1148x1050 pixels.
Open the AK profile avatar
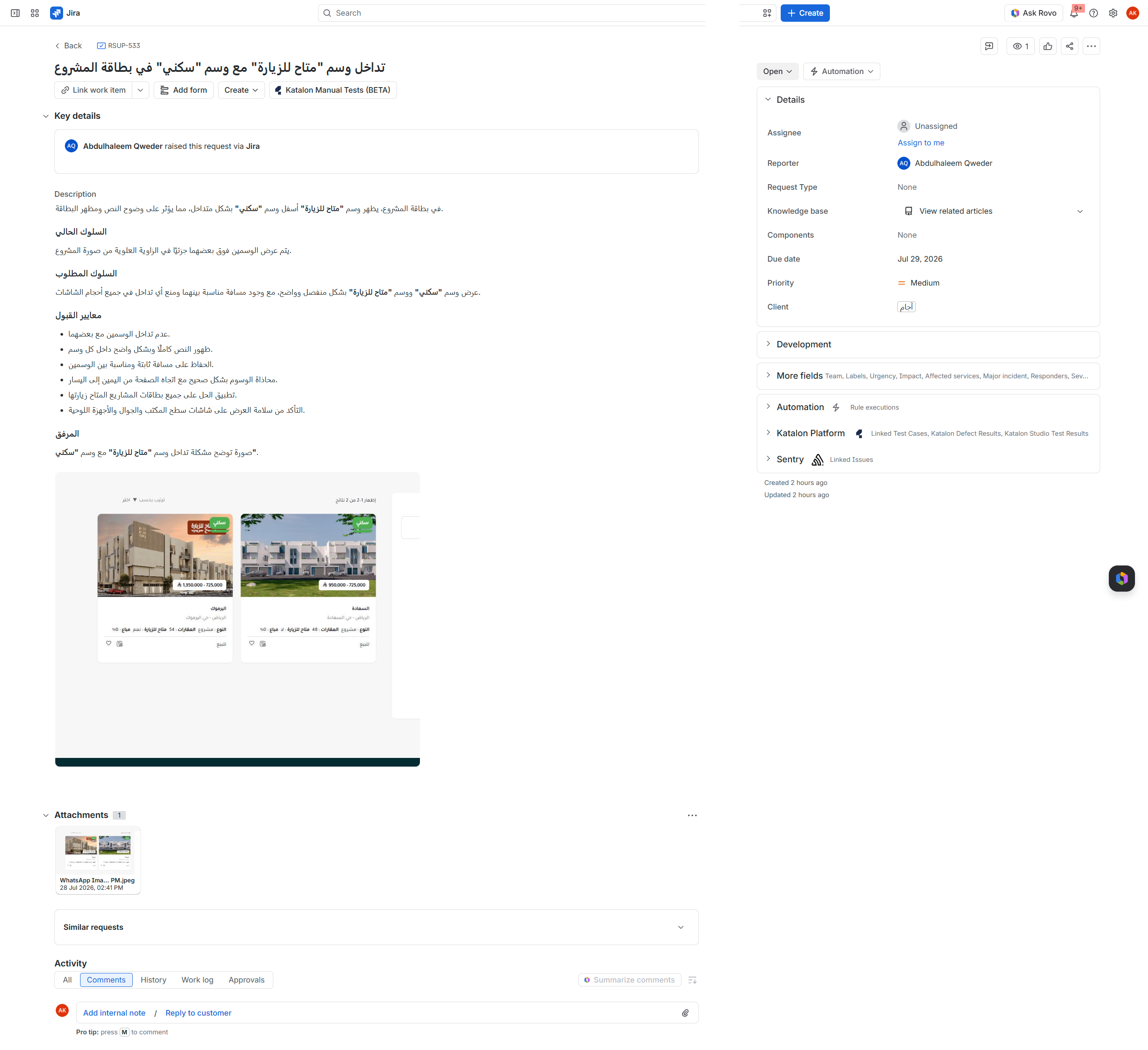coord(1133,13)
